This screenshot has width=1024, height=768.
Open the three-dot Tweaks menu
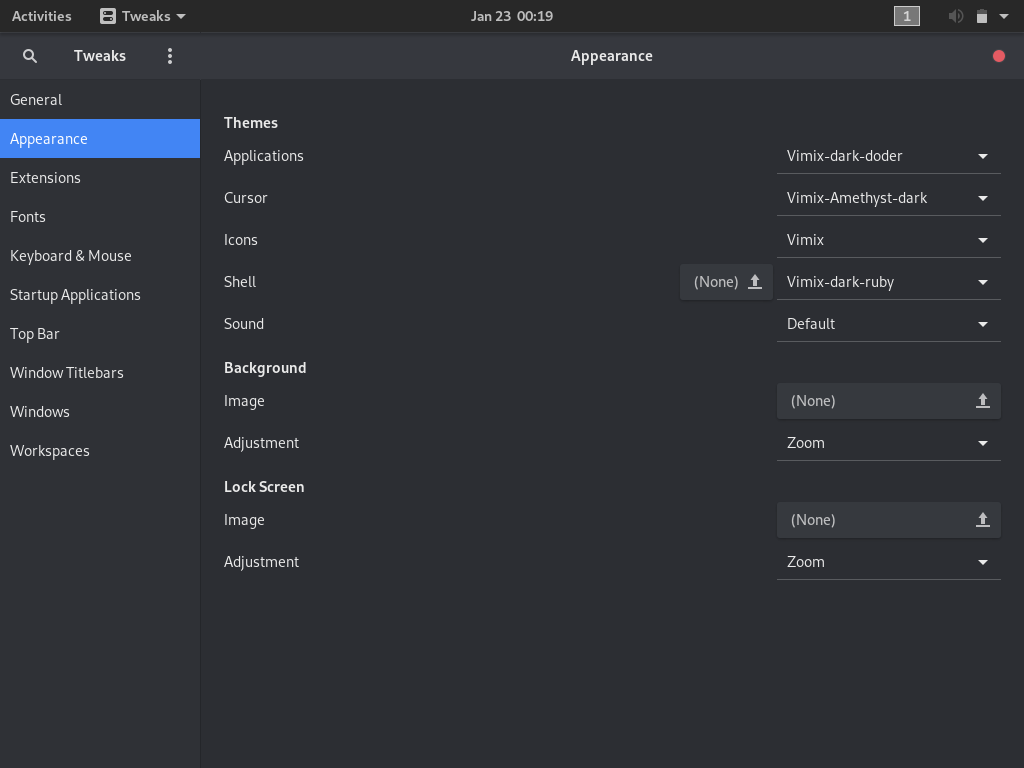point(170,56)
